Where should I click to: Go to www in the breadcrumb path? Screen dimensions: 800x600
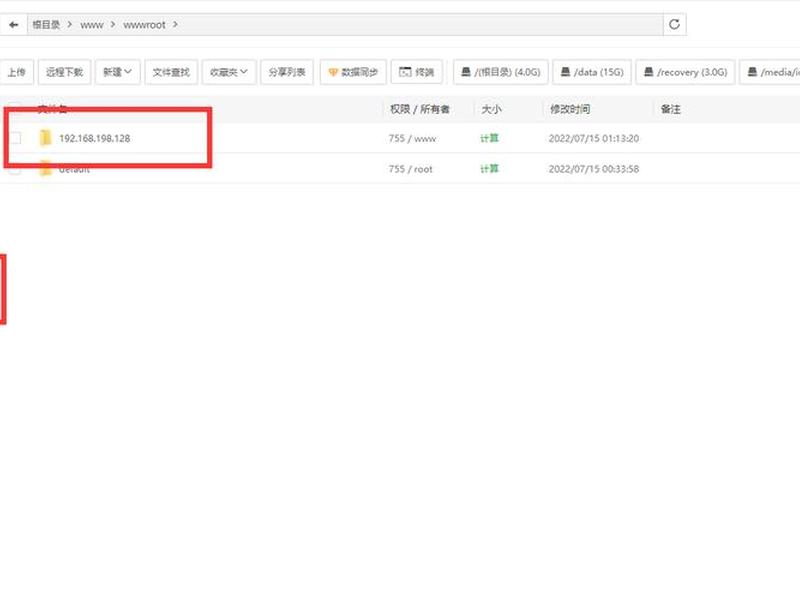[92, 25]
